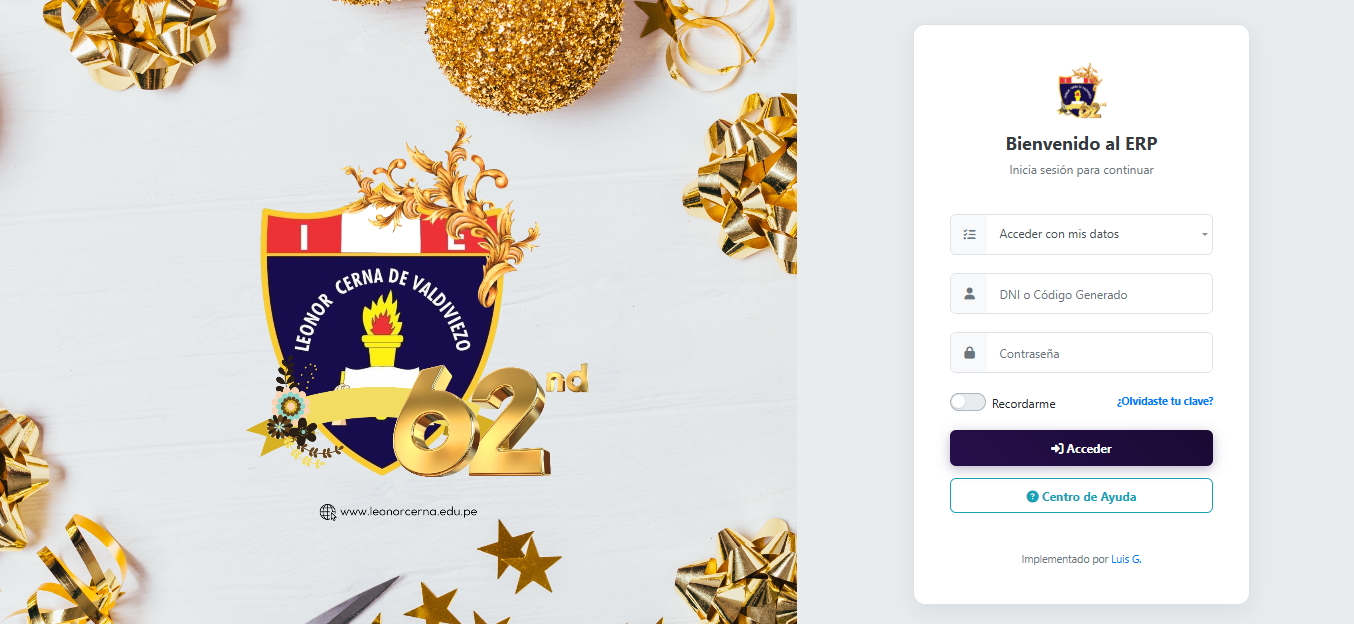Screen dimensions: 1354x624
Task: Click the padlock icon in Contraseña field
Action: pos(969,353)
